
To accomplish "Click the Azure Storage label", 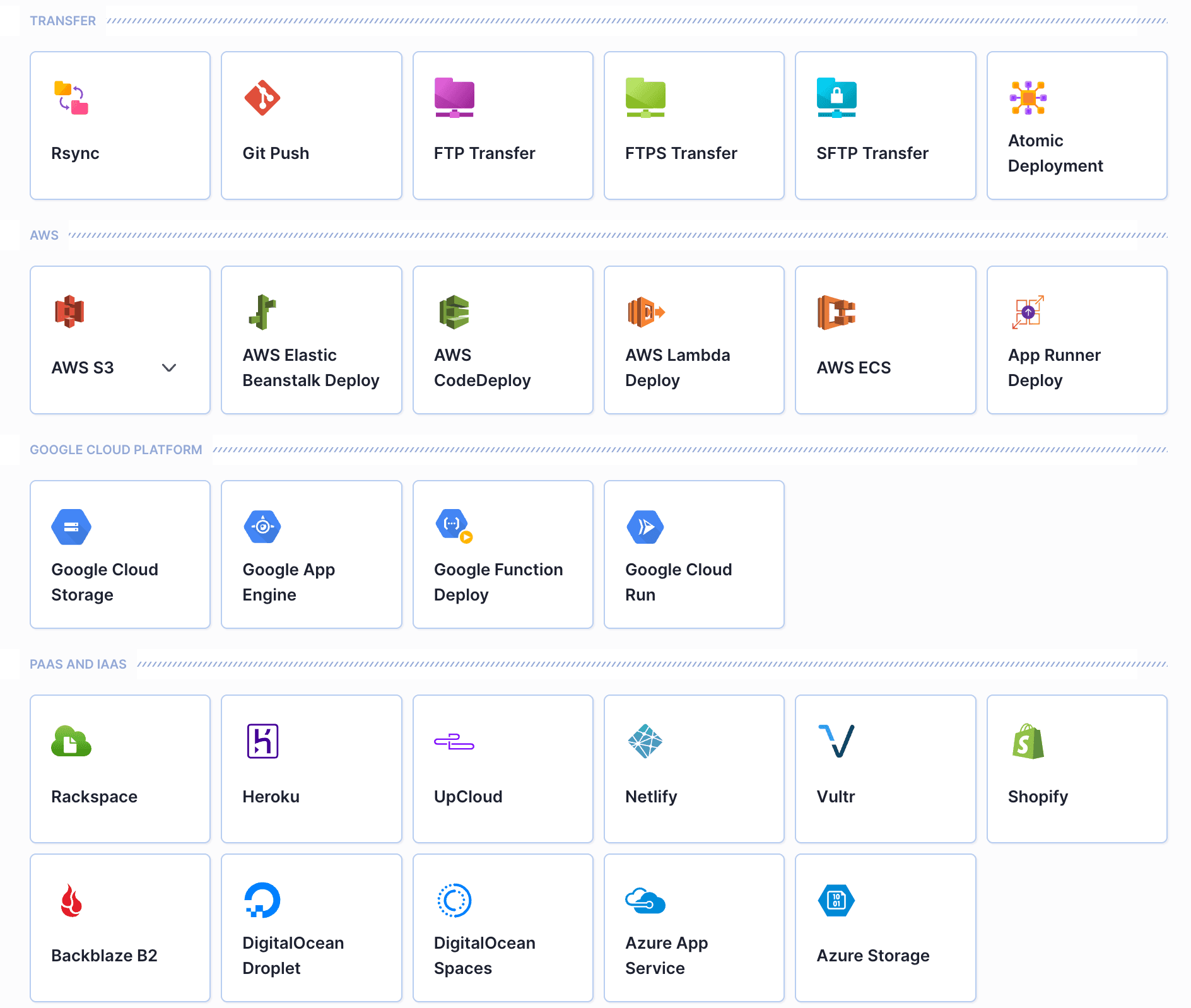I will pyautogui.click(x=872, y=956).
